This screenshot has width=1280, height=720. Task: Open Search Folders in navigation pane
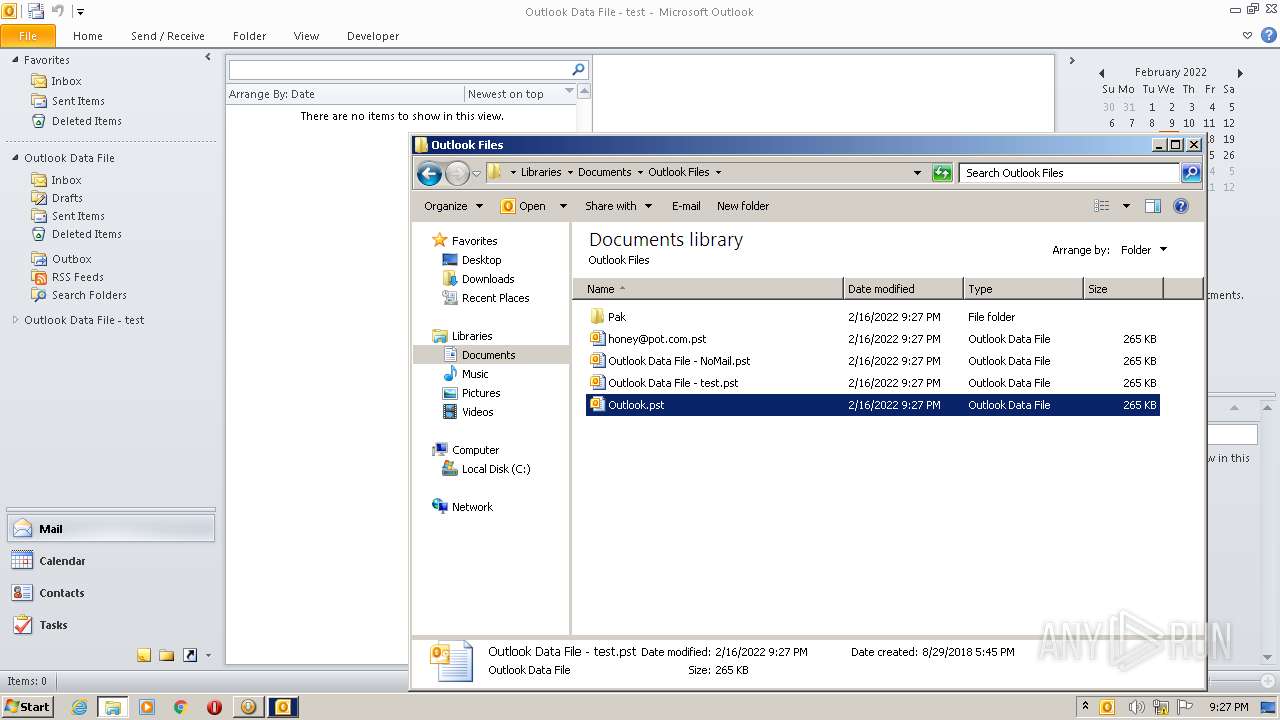tap(89, 295)
